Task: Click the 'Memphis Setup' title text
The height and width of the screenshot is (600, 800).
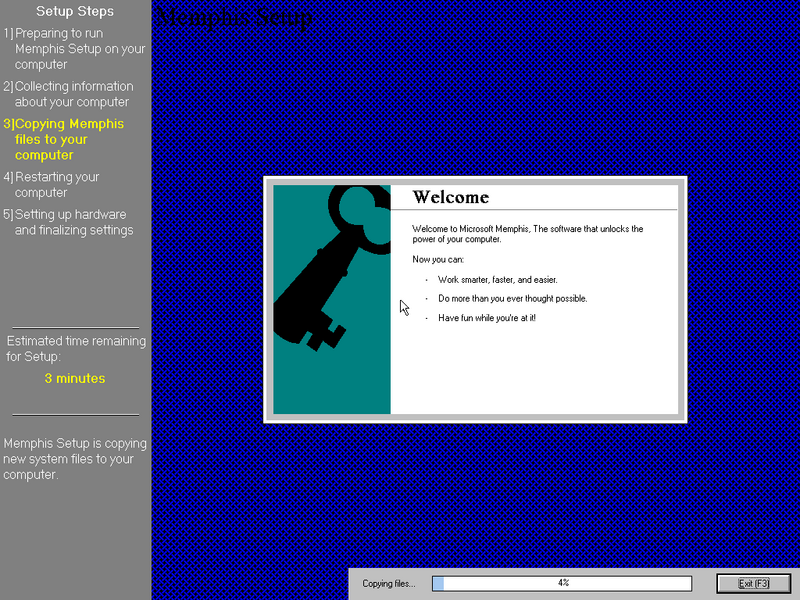Action: pyautogui.click(x=234, y=18)
